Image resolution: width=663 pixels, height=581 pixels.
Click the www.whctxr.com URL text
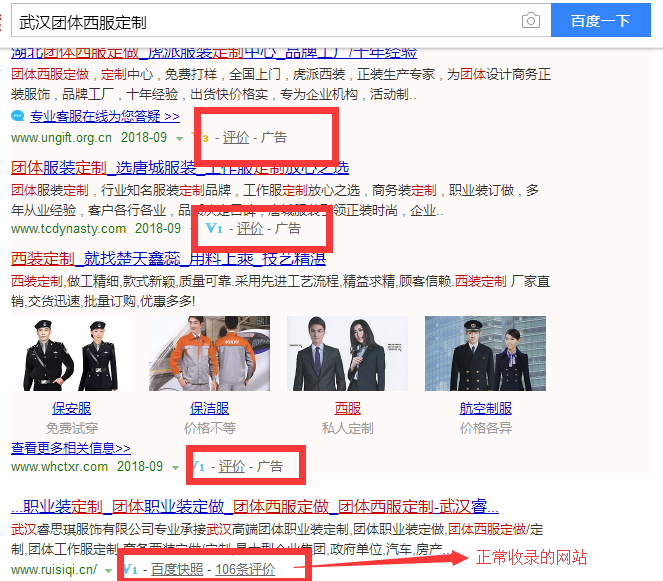60,467
